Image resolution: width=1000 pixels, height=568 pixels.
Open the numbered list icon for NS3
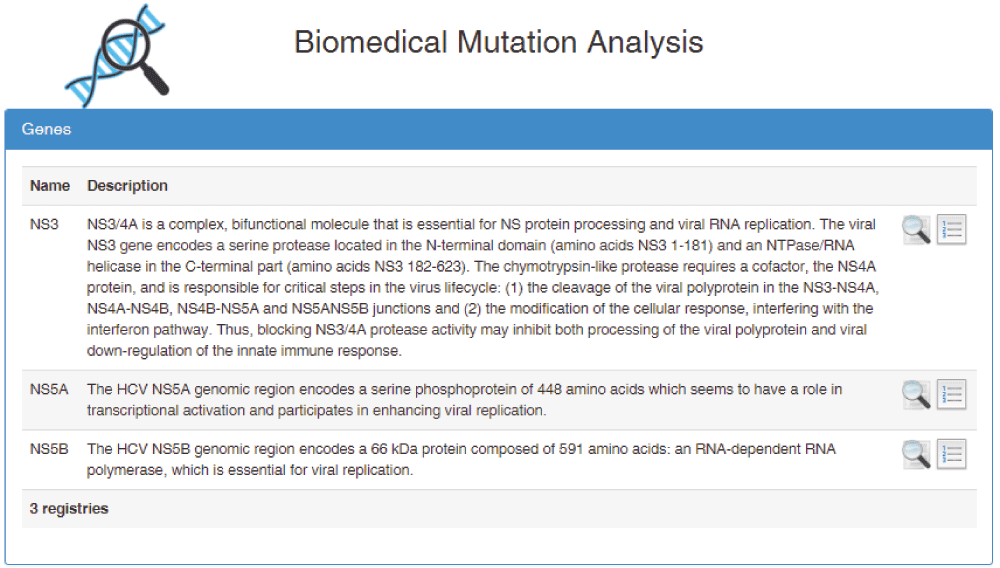(952, 230)
